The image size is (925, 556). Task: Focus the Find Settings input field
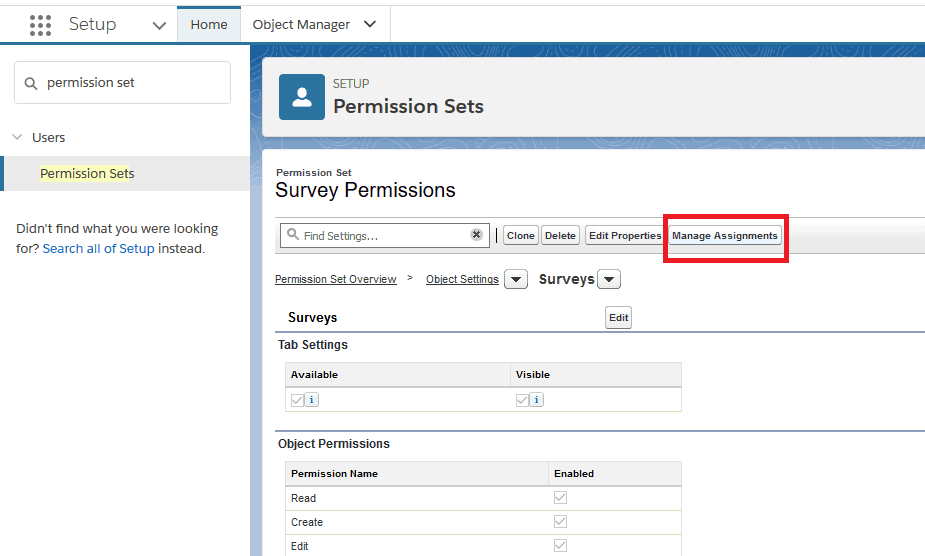tap(385, 236)
